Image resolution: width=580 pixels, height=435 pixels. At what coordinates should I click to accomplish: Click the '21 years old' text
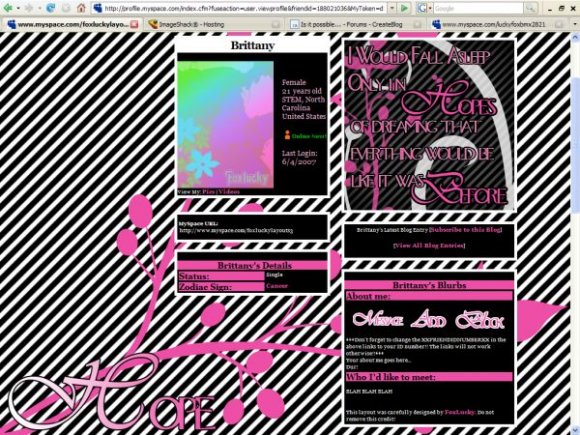(301, 91)
